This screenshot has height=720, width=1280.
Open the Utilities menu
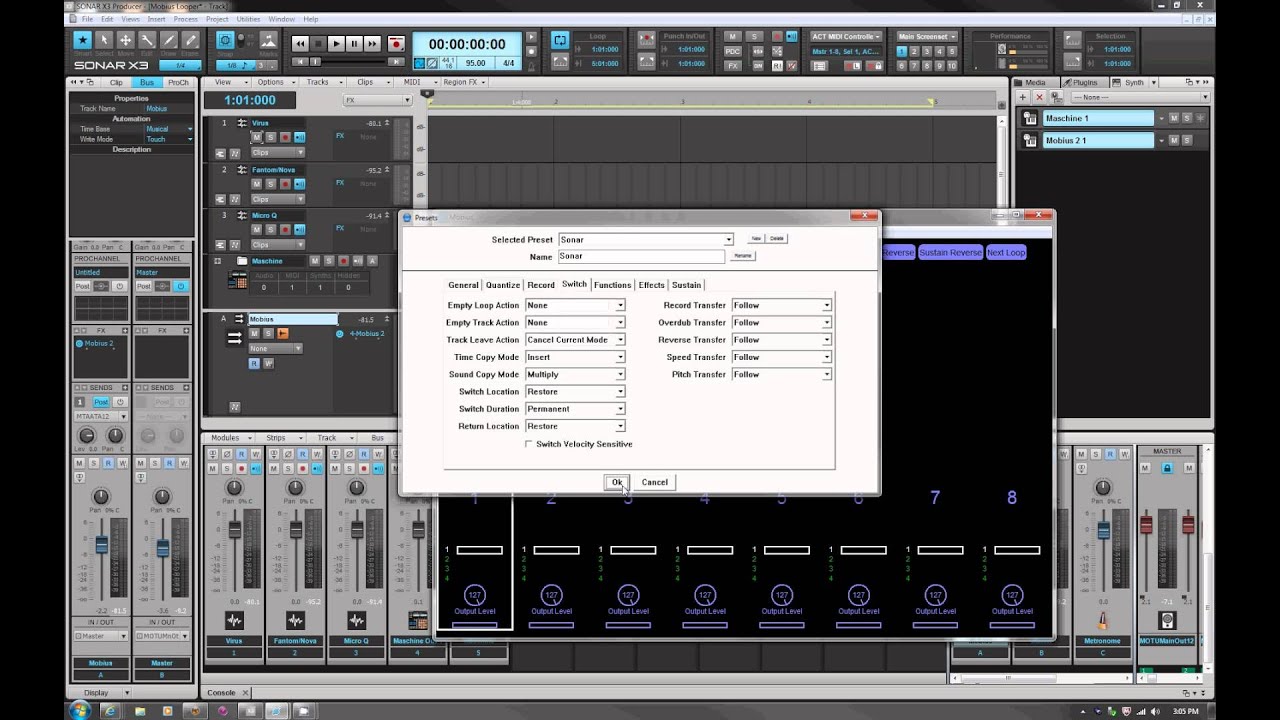(248, 19)
